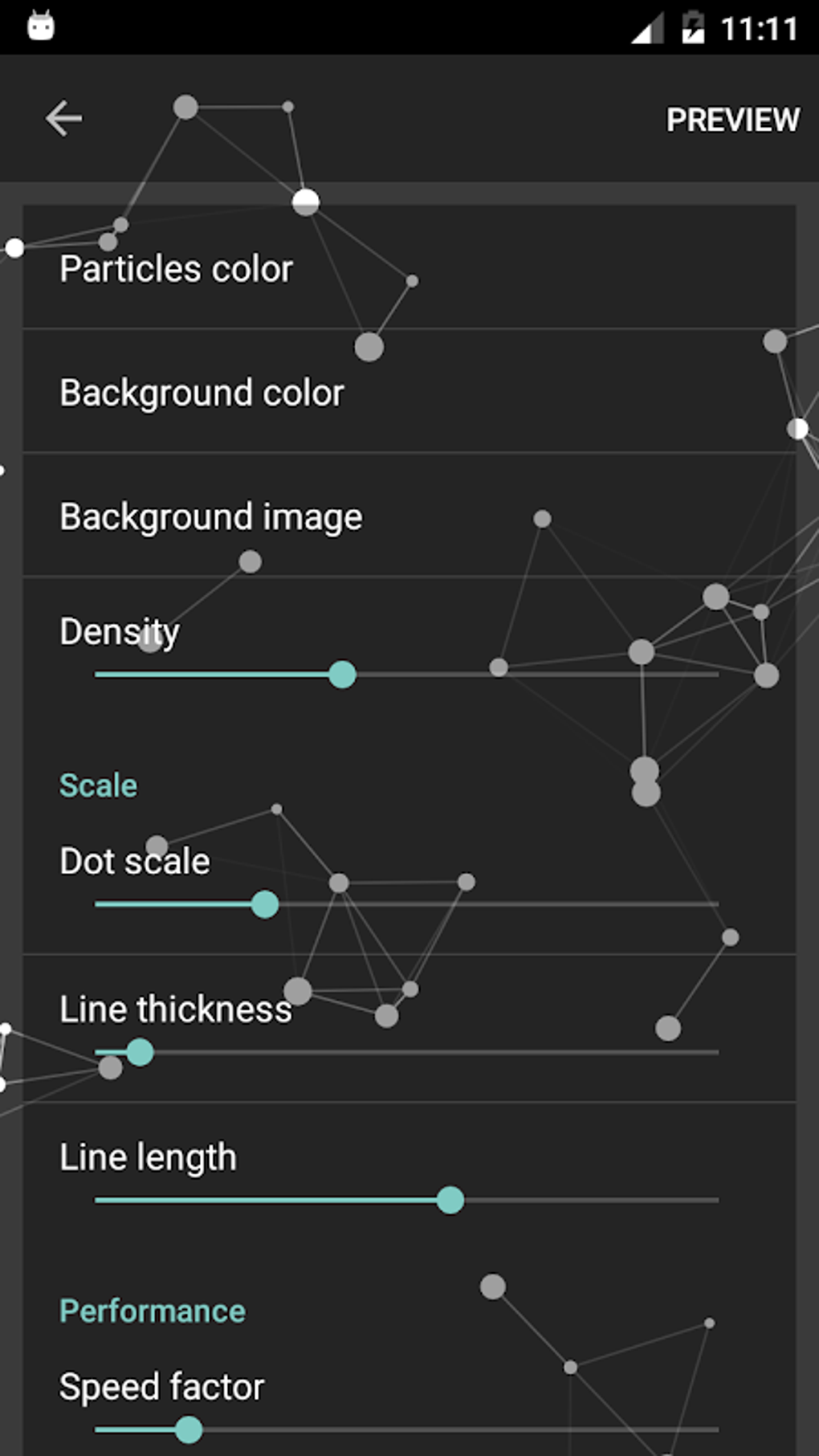
Task: Click the Line length label text
Action: click(x=147, y=1156)
